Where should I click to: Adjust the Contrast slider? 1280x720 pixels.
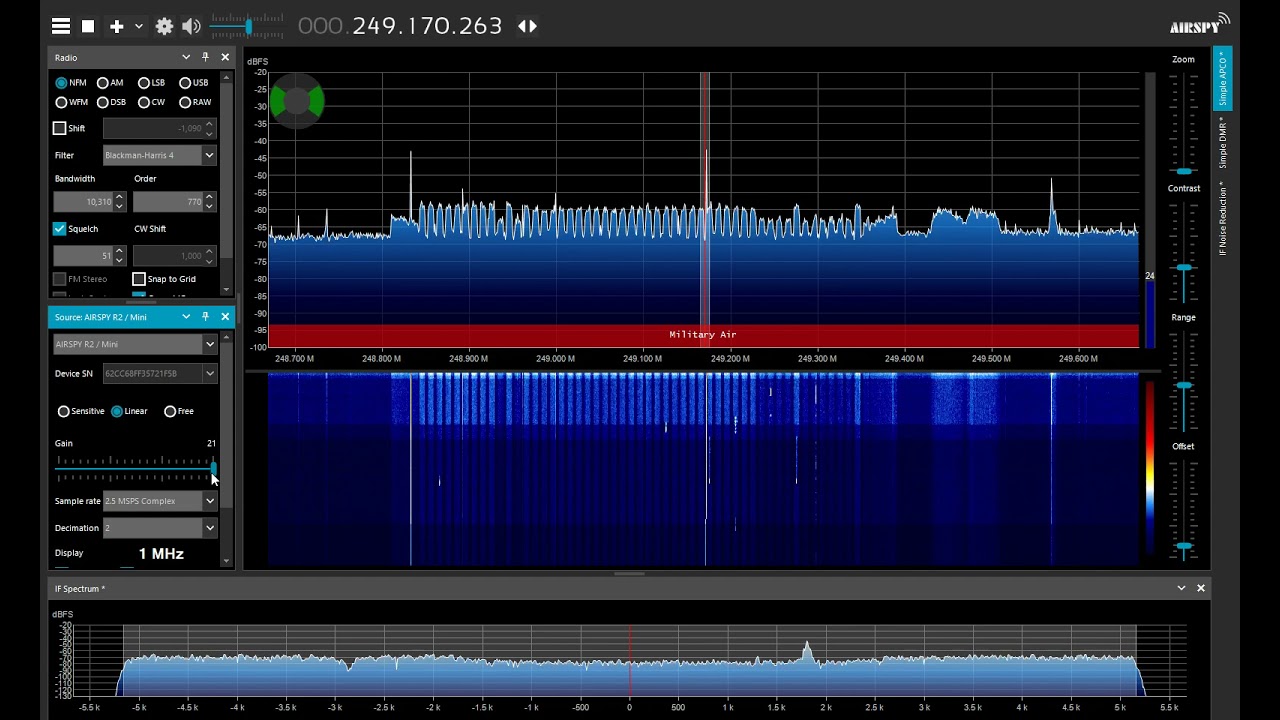click(1184, 252)
